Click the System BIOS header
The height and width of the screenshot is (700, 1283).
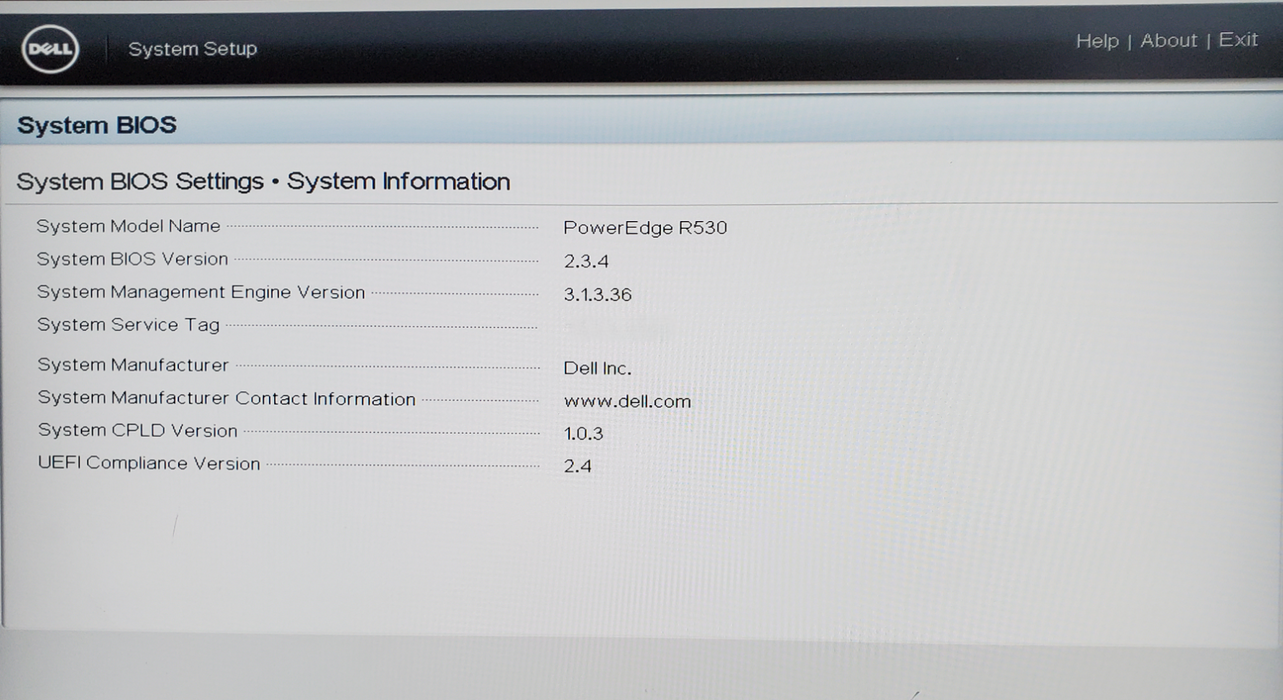tap(96, 125)
